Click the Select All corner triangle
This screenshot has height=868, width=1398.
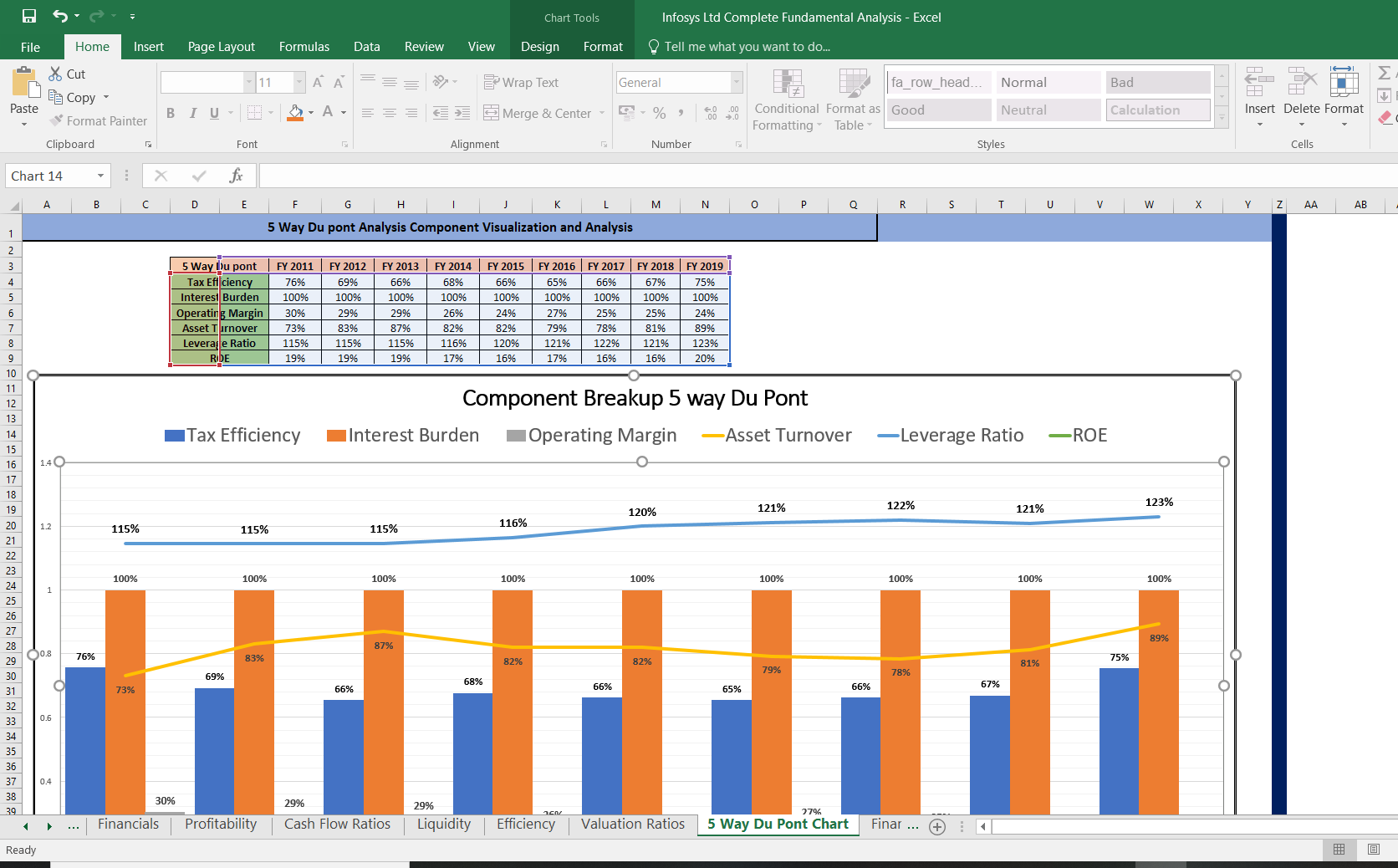pyautogui.click(x=14, y=205)
